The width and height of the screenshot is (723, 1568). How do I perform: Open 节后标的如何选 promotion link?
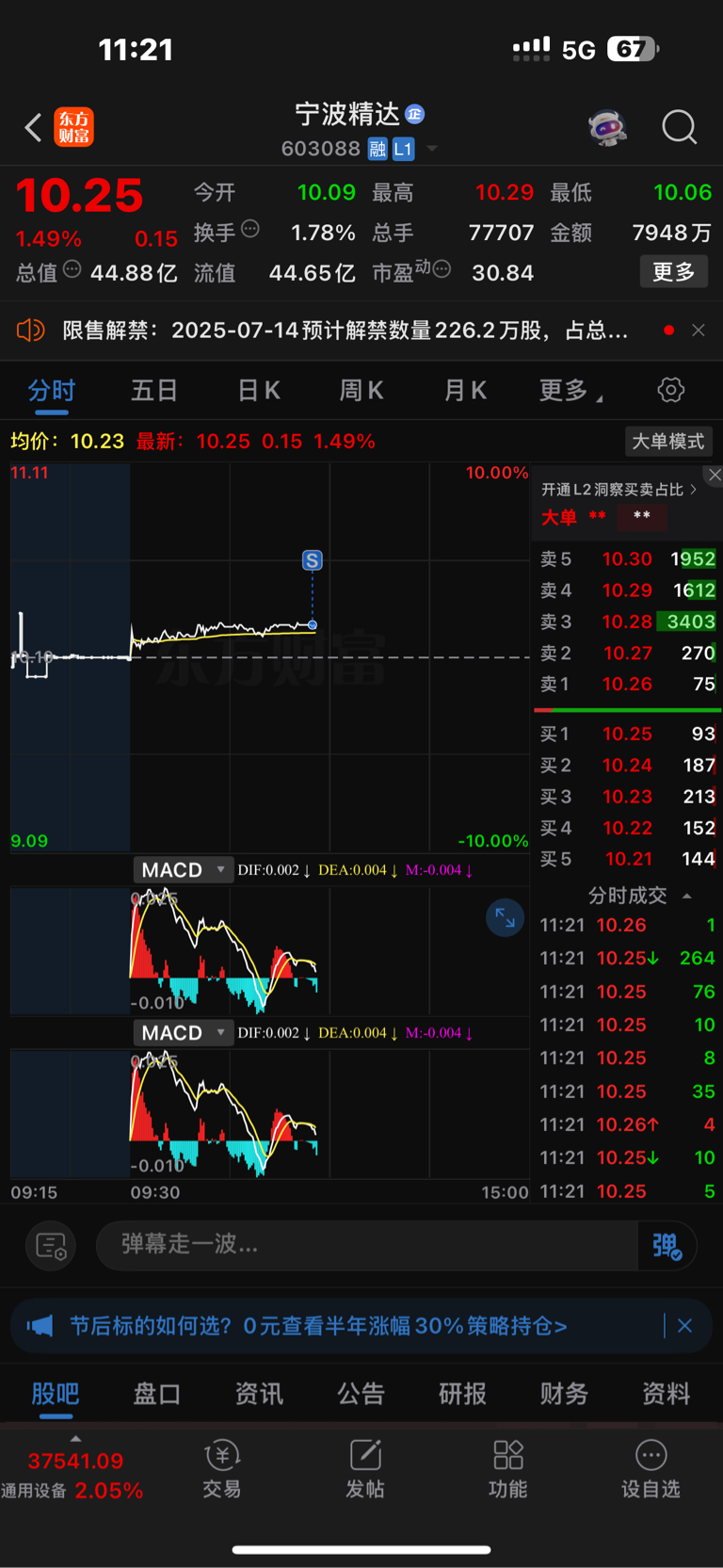click(x=318, y=1326)
